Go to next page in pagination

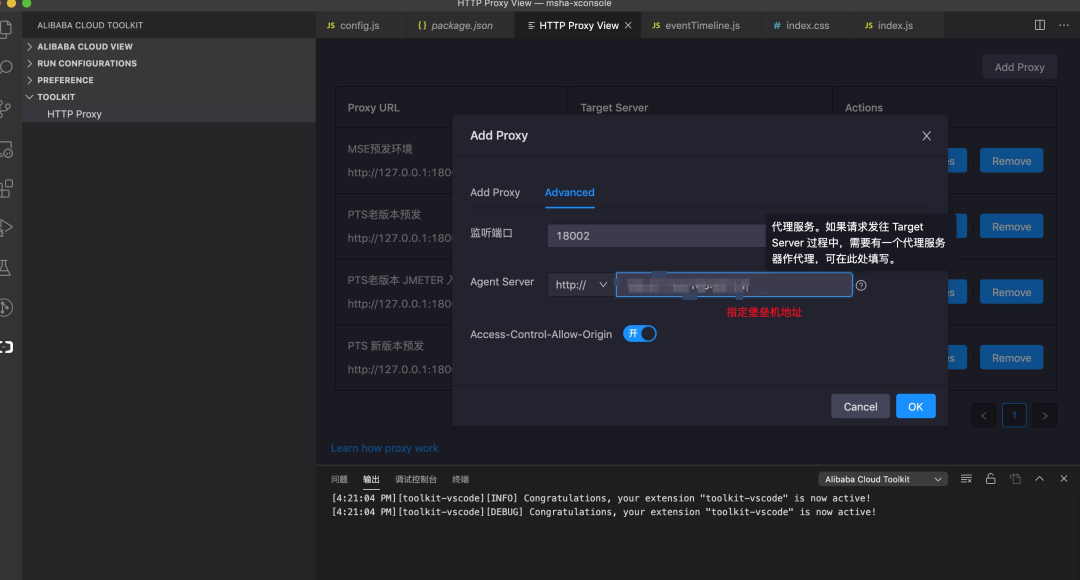click(x=1045, y=415)
